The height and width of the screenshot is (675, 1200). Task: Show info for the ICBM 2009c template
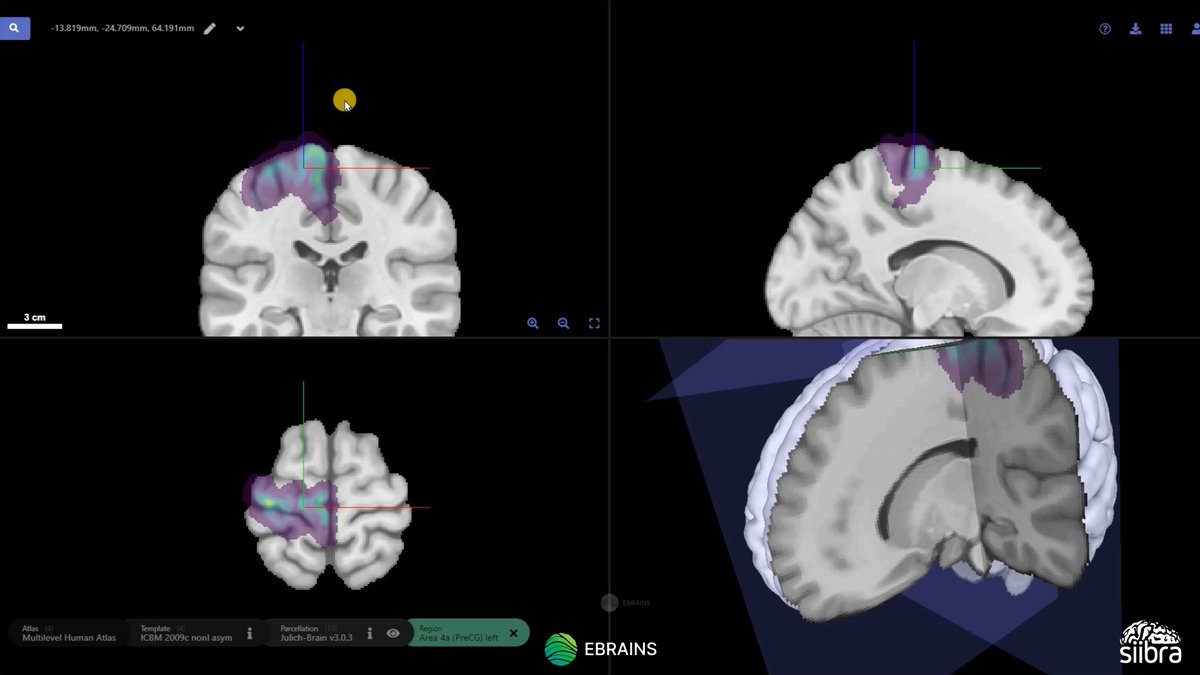click(250, 633)
